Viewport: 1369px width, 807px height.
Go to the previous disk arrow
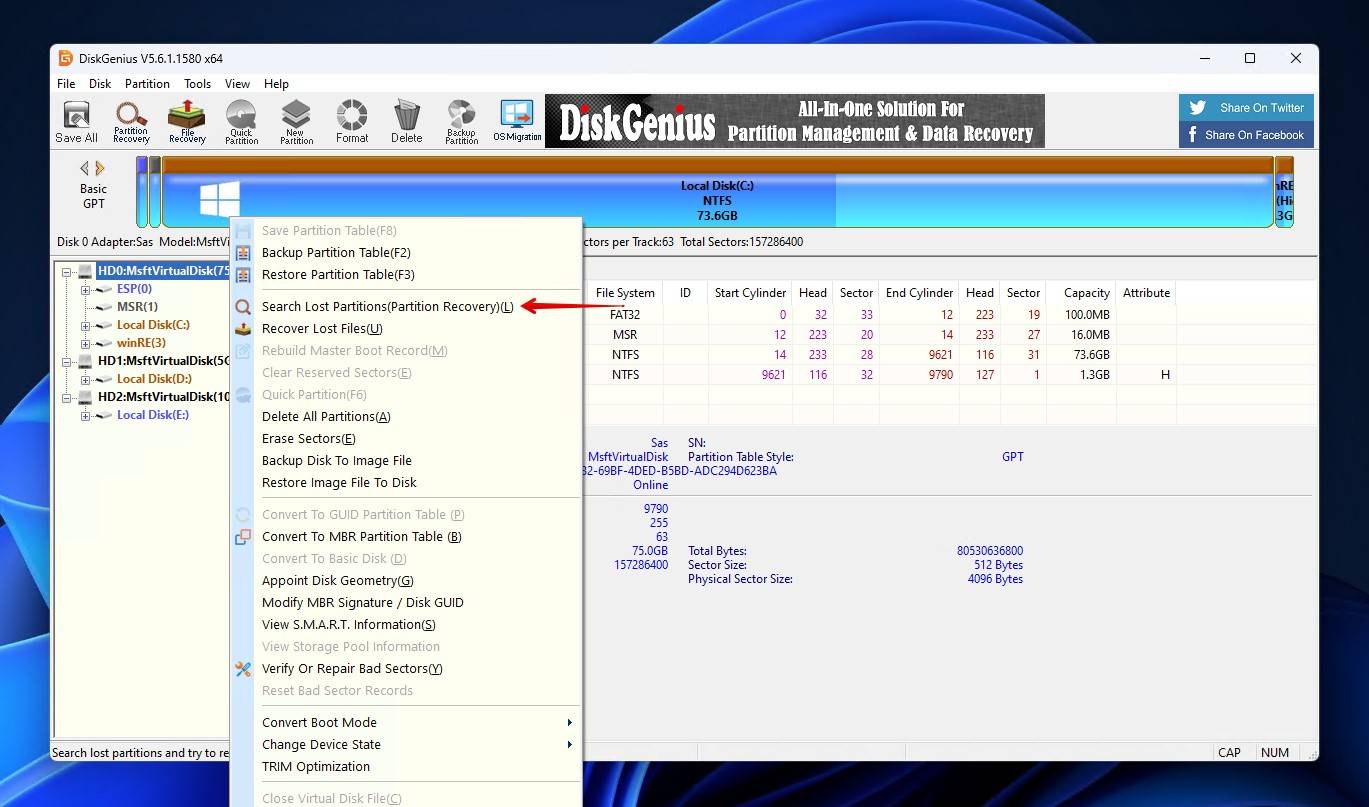tap(85, 168)
